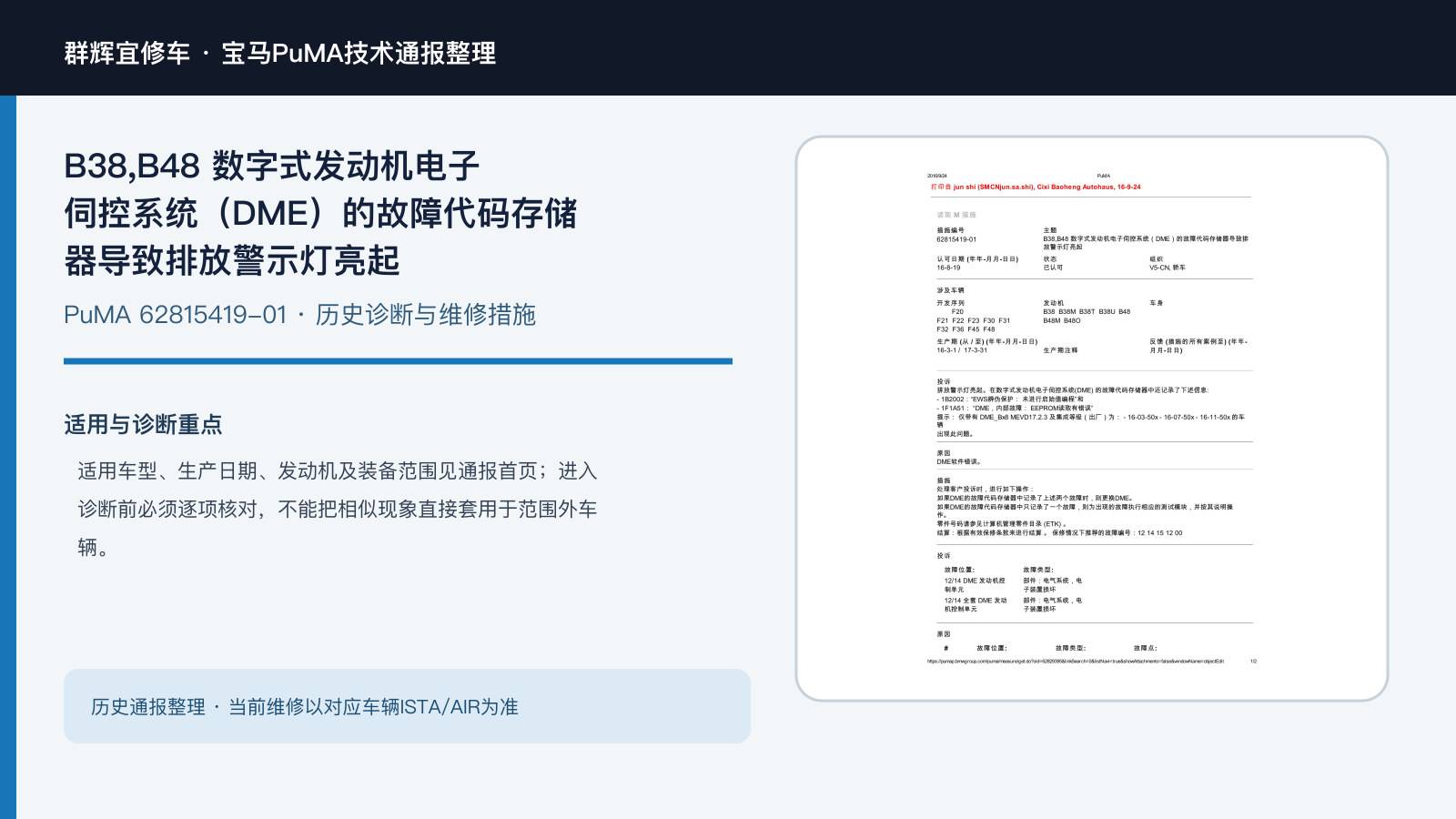1456x819 pixels.
Task: Click the production period 16-3-1 / 17-3-31
Action: click(962, 350)
